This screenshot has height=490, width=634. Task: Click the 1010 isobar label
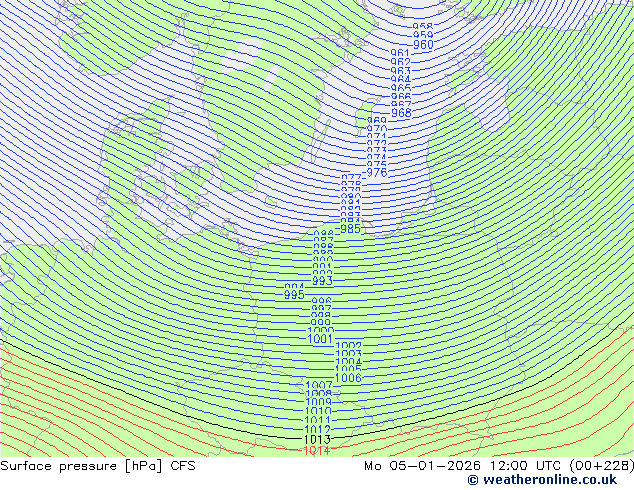coord(318,412)
